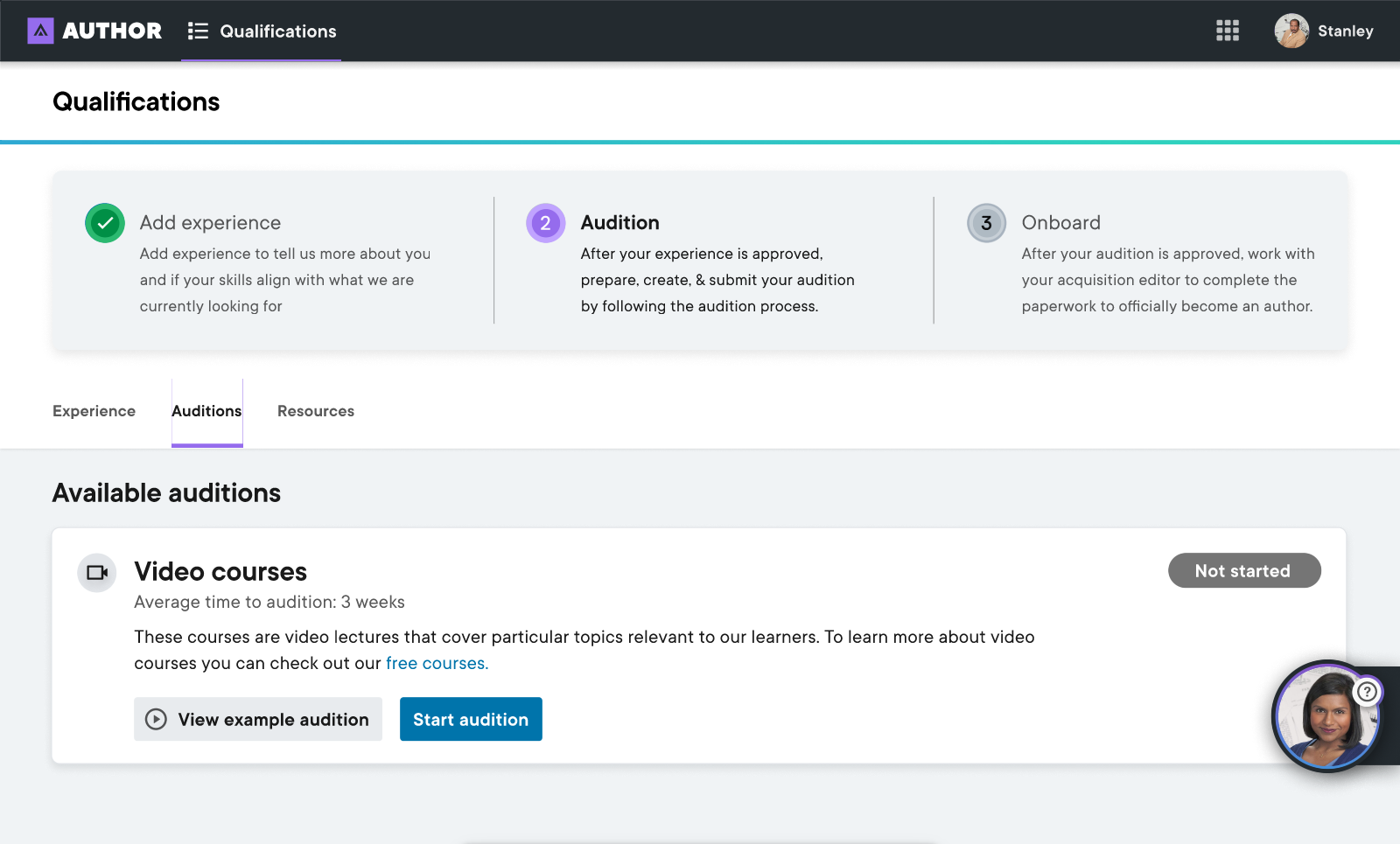Click the Qualifications list icon in the navbar
Viewport: 1400px width, 844px height.
click(x=197, y=31)
